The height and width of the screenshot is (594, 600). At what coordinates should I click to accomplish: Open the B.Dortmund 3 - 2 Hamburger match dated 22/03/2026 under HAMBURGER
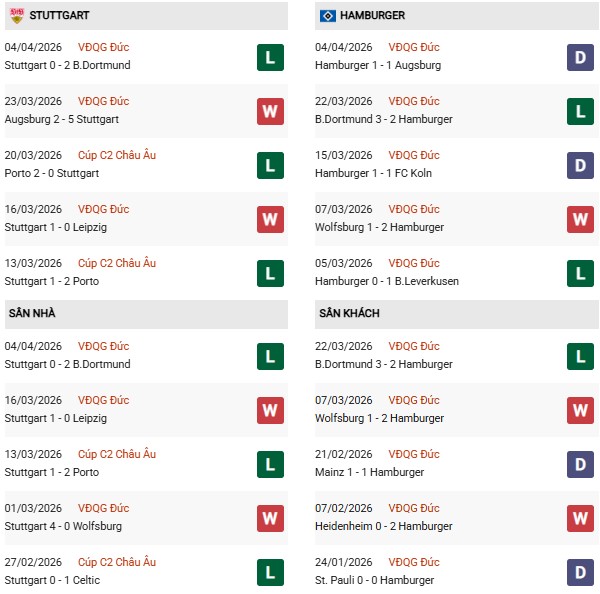[x=383, y=119]
